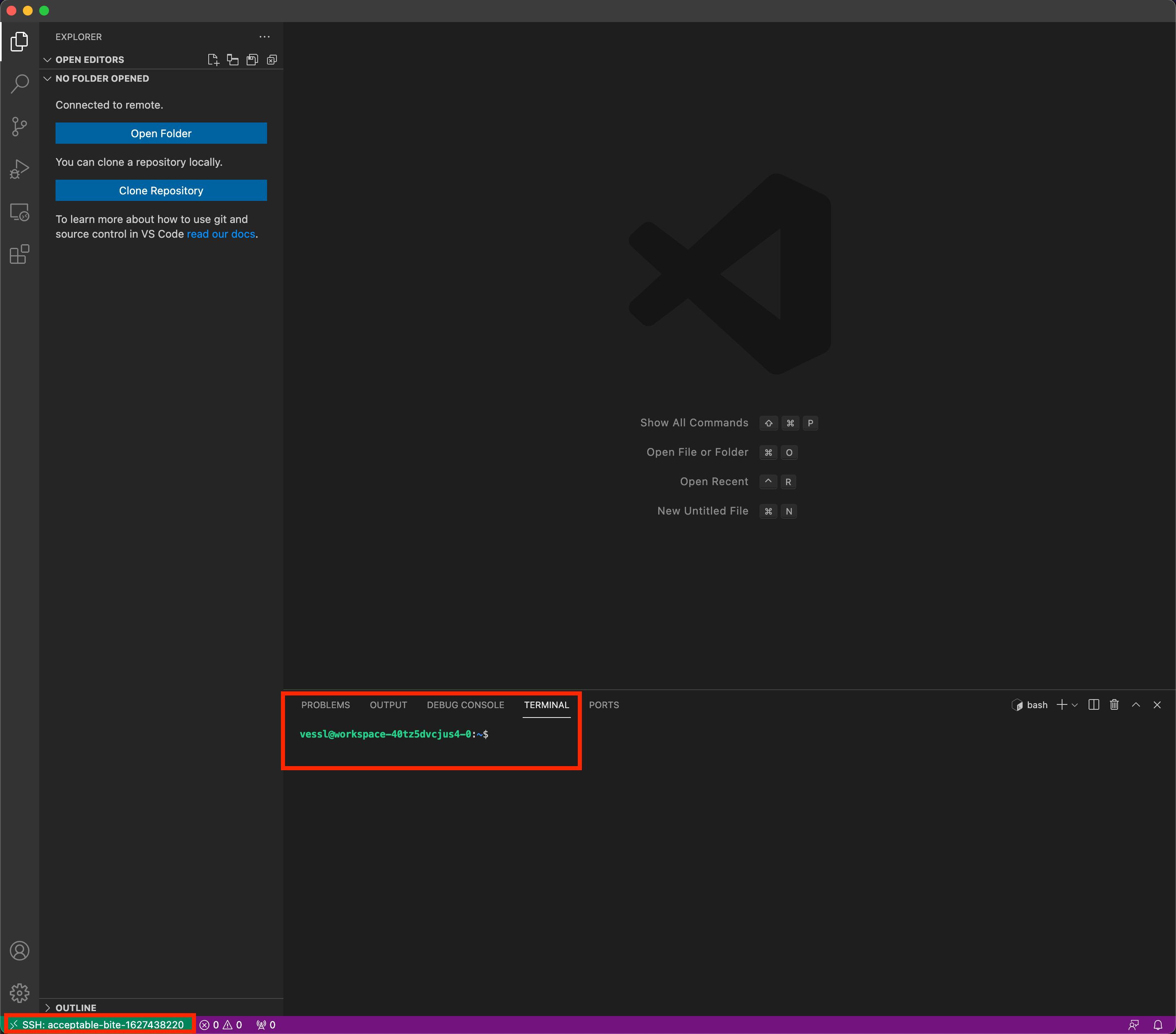Open Run and Debug view
This screenshot has width=1176, height=1034.
click(x=20, y=169)
